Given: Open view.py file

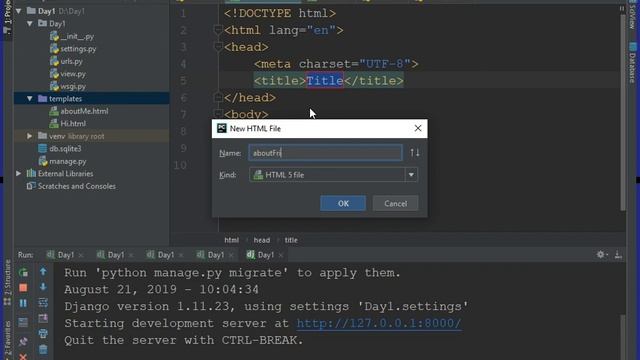Looking at the screenshot, I should click(73, 74).
